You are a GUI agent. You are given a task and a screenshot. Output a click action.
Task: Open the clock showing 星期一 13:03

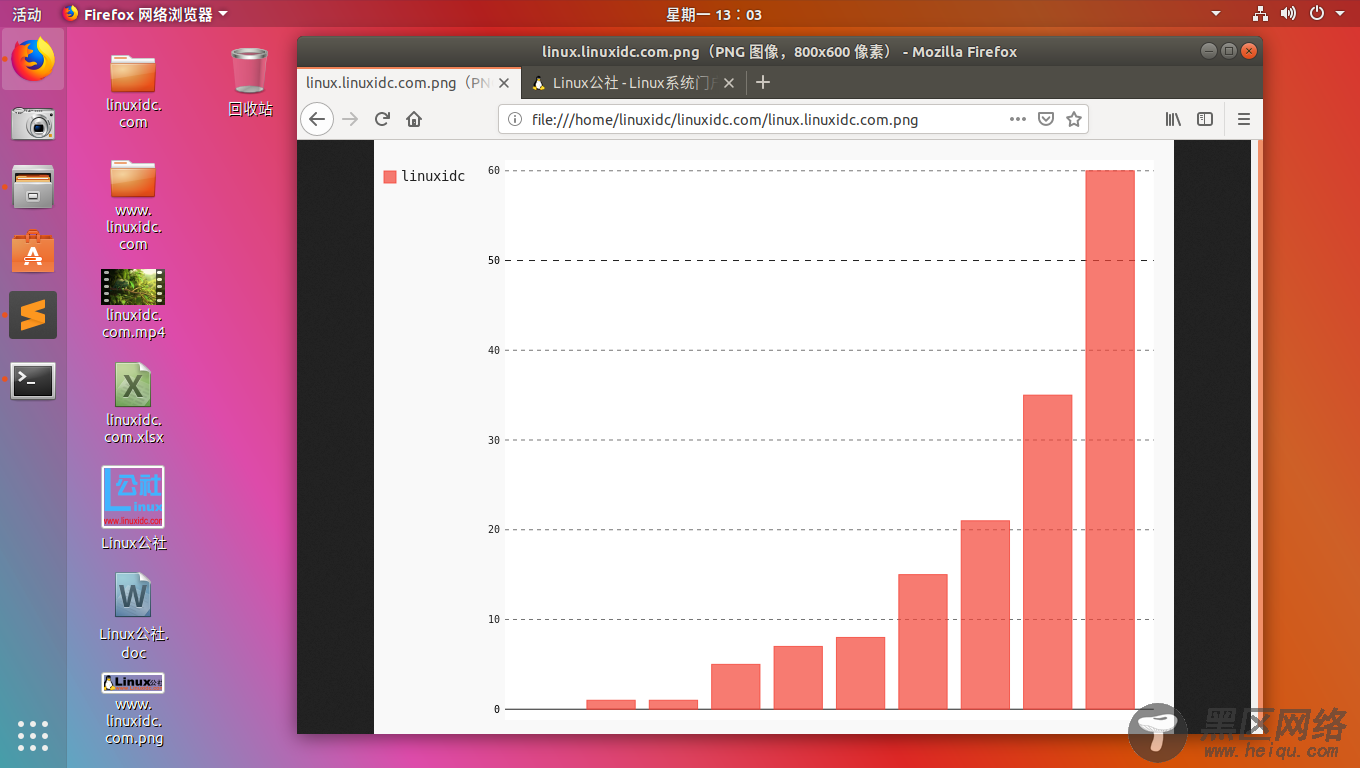[714, 14]
